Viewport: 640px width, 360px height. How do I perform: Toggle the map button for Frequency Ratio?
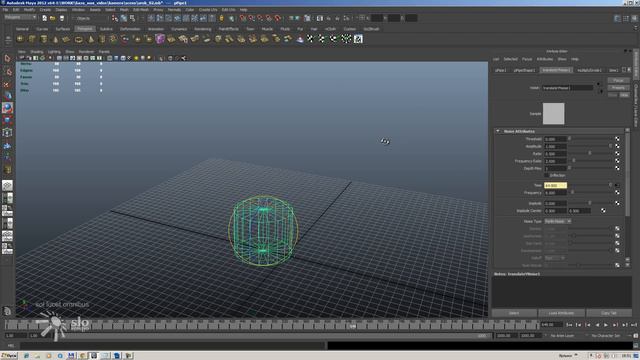coord(617,161)
